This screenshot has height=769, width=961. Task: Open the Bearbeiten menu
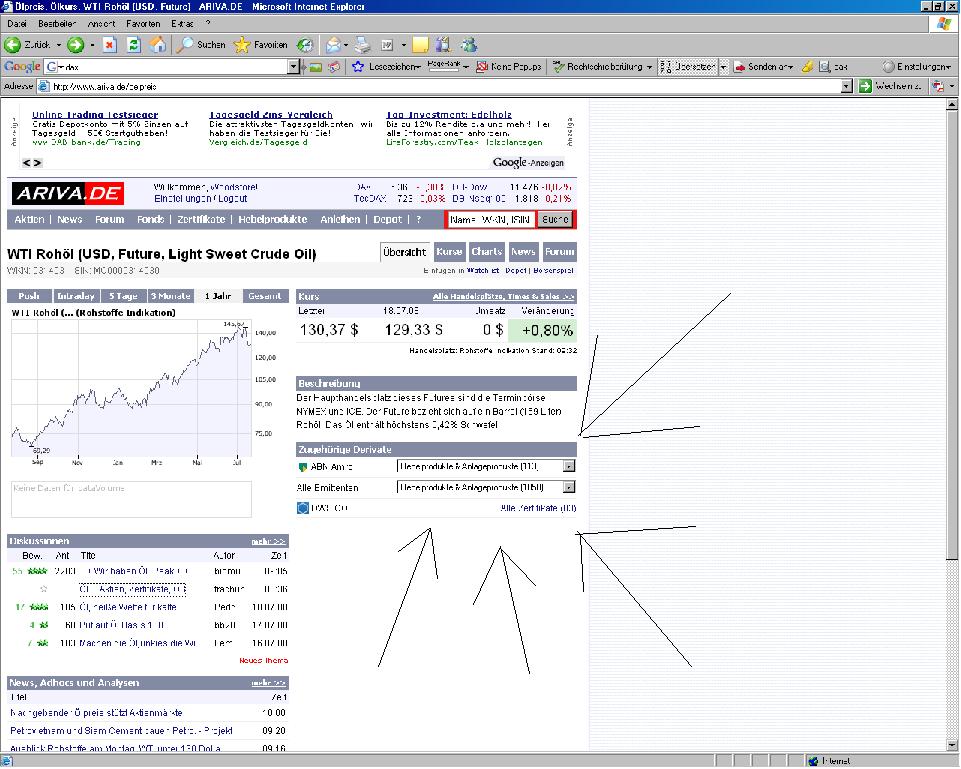pos(57,24)
